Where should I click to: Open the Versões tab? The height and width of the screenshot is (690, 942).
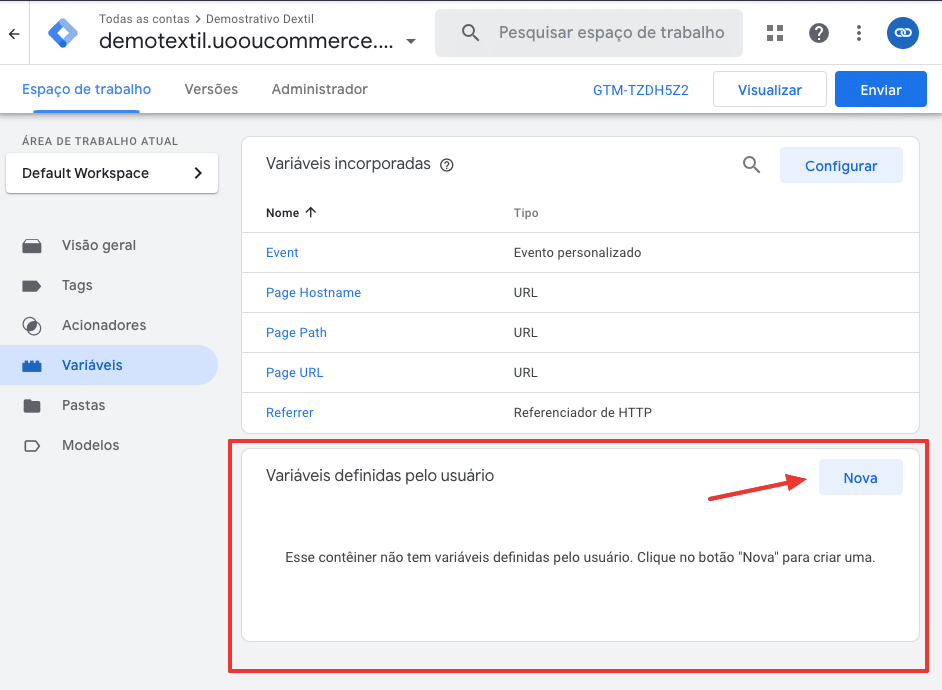tap(211, 89)
